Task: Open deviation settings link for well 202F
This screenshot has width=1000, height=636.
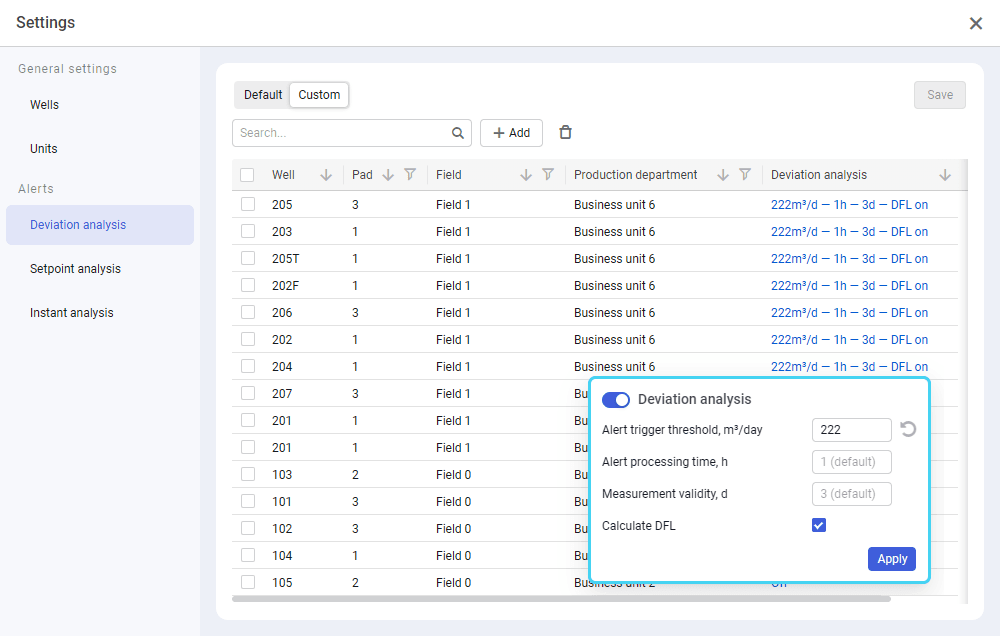Action: coord(849,286)
